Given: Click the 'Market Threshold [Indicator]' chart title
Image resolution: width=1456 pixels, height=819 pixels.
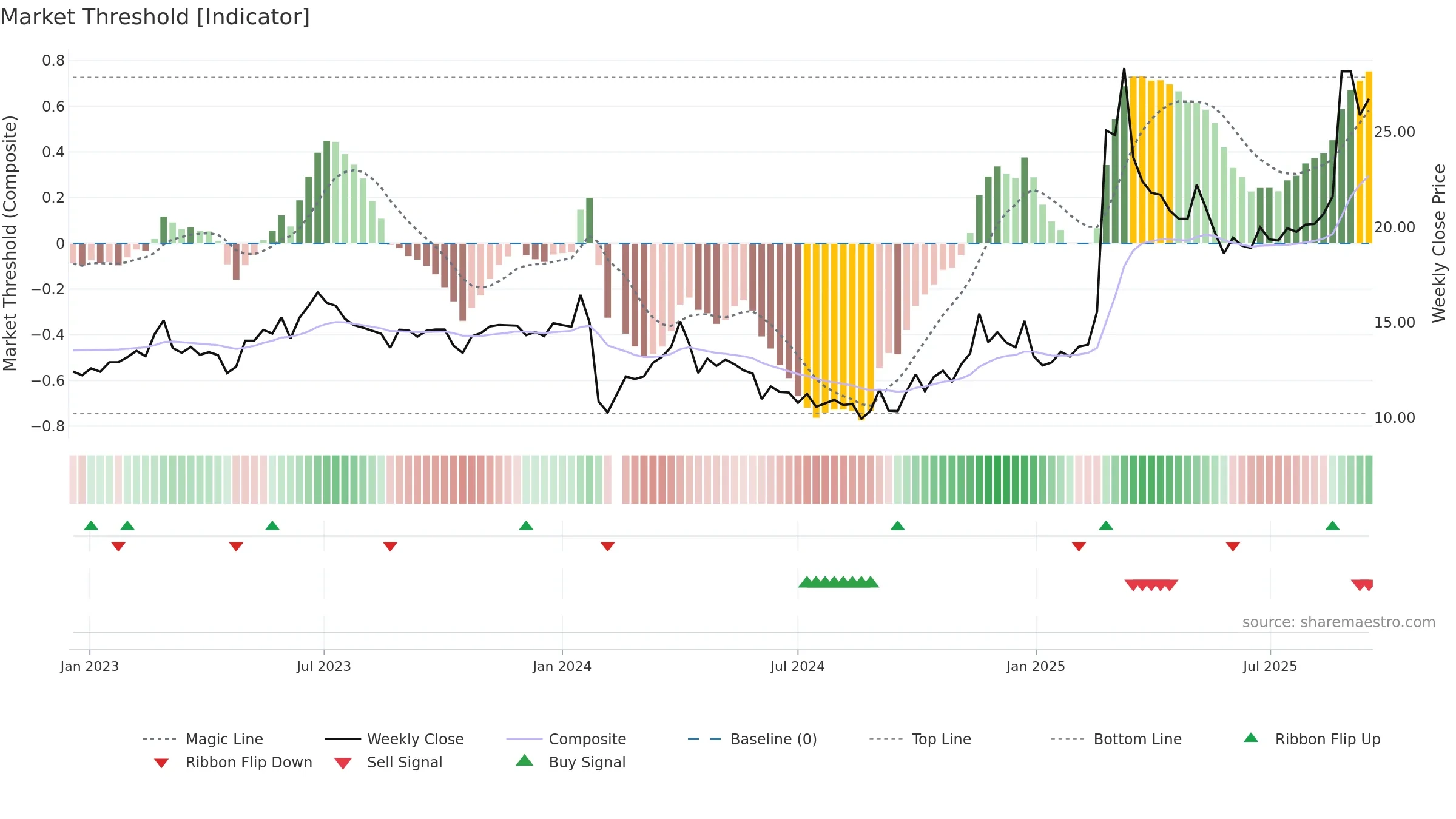Looking at the screenshot, I should (155, 17).
